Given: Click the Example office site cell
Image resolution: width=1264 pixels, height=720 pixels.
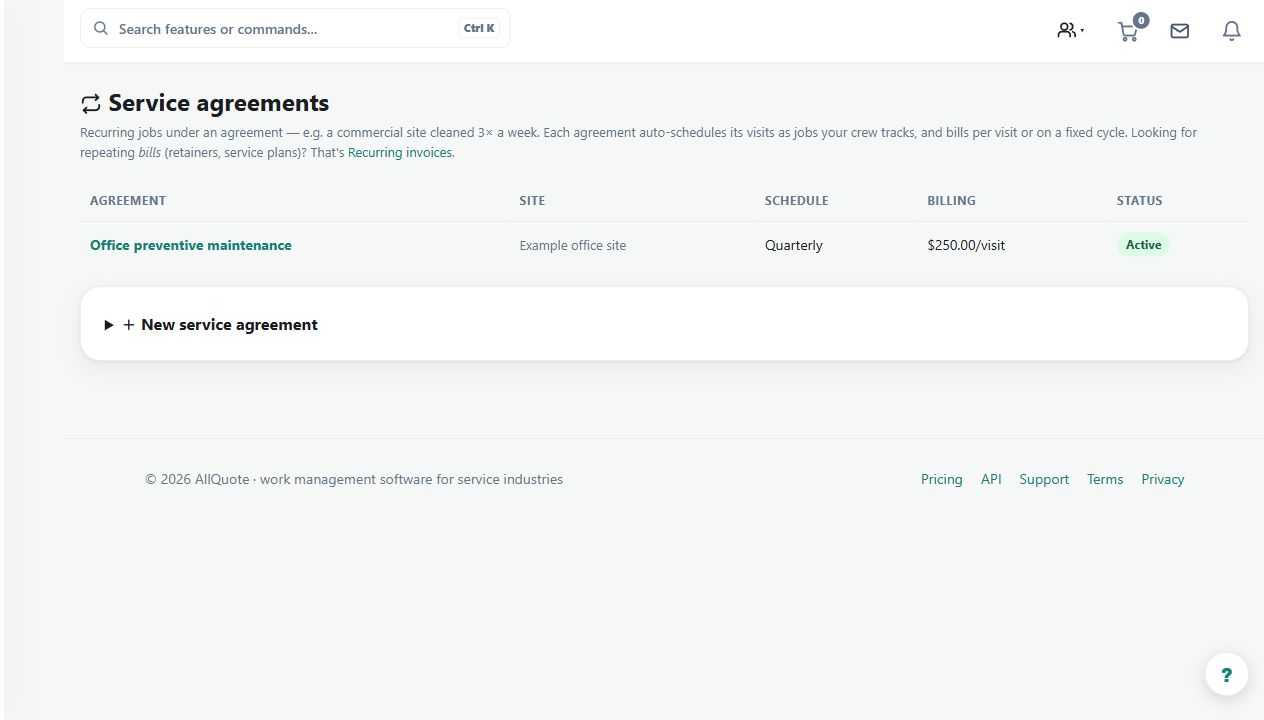Looking at the screenshot, I should (573, 246).
